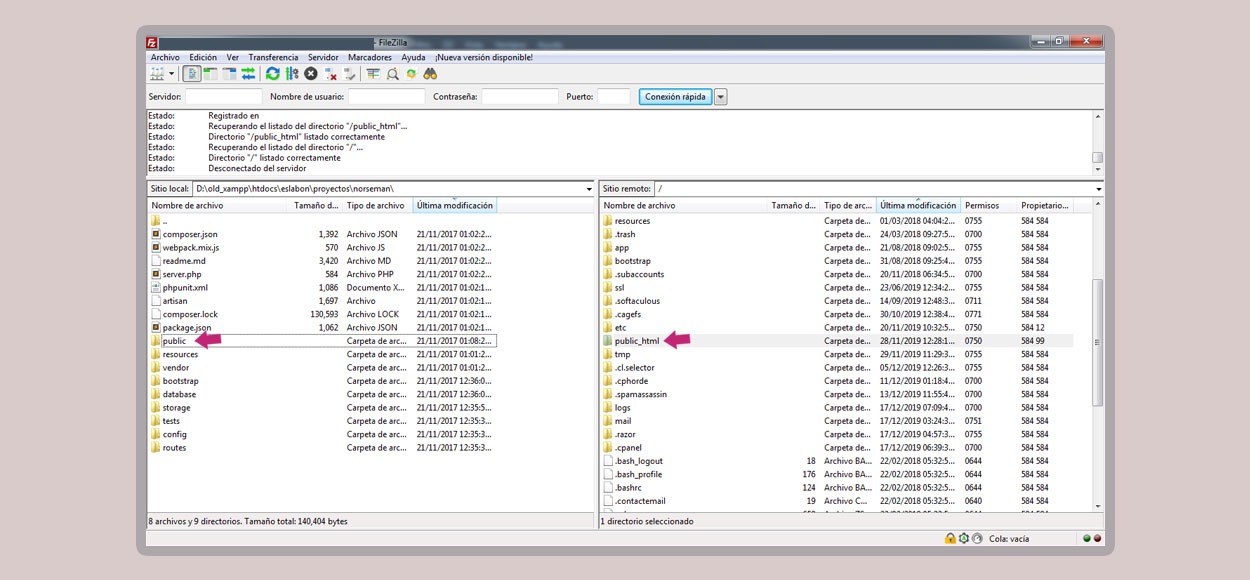Click the process queue toolbar icon
The height and width of the screenshot is (580, 1250).
pos(292,74)
